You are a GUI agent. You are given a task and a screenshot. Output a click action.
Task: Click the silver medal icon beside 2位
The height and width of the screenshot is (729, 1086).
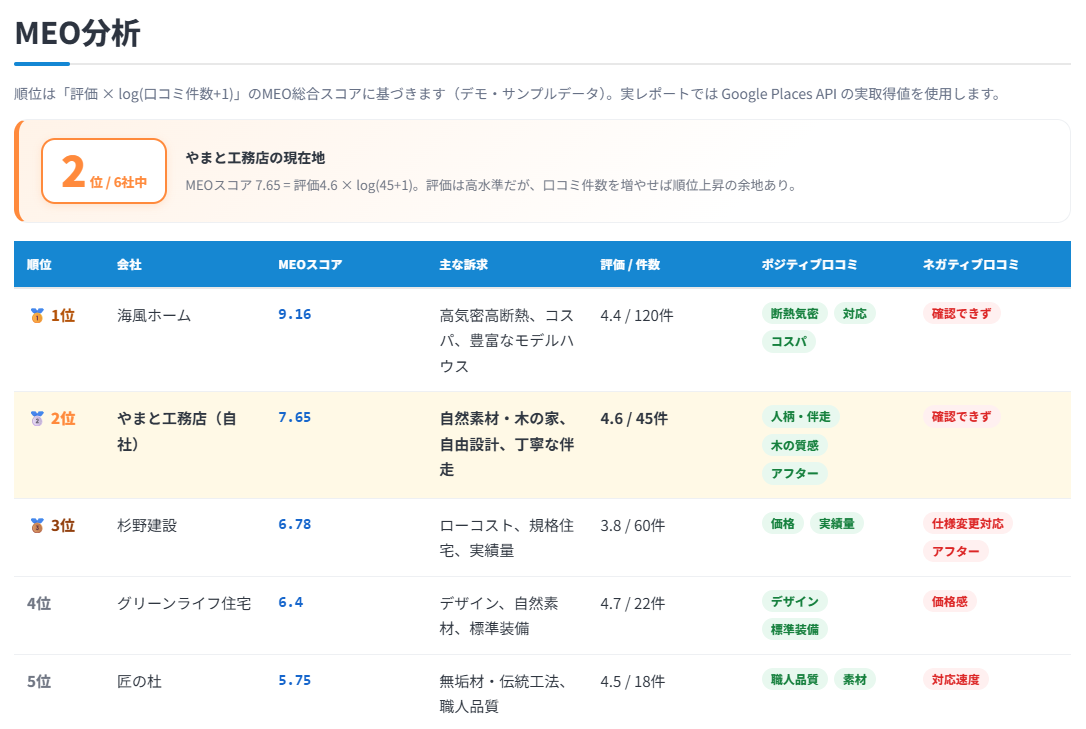point(37,419)
